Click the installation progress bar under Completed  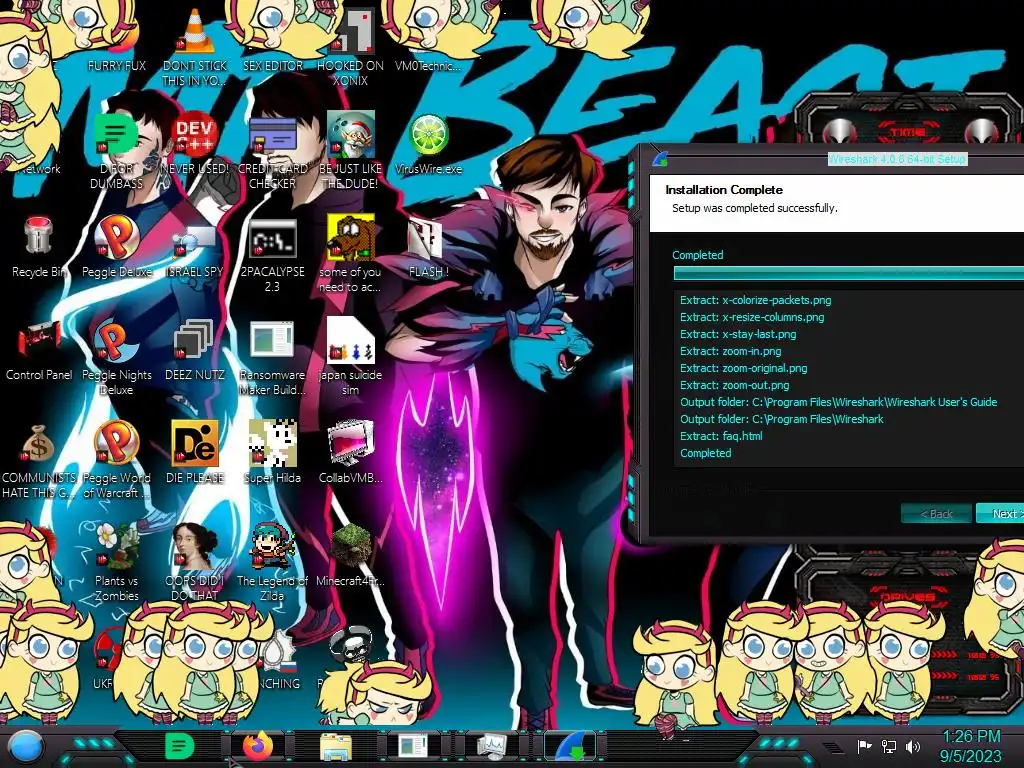848,274
